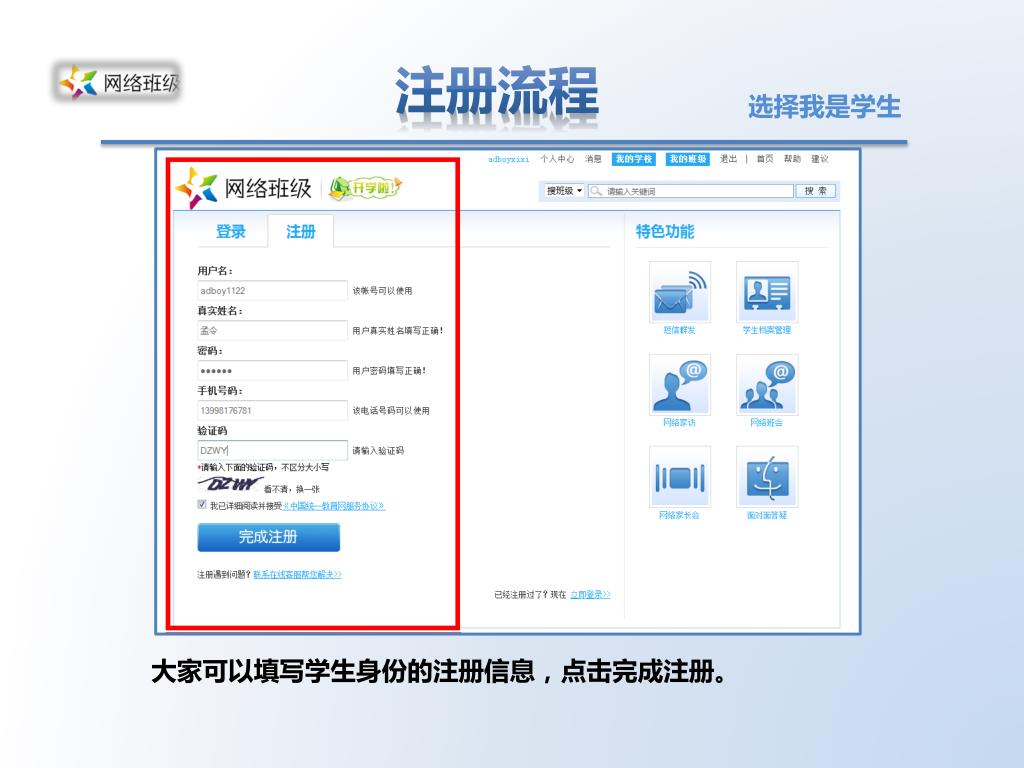Open the 网络家长会 slideshow icon
The height and width of the screenshot is (768, 1024).
(680, 477)
